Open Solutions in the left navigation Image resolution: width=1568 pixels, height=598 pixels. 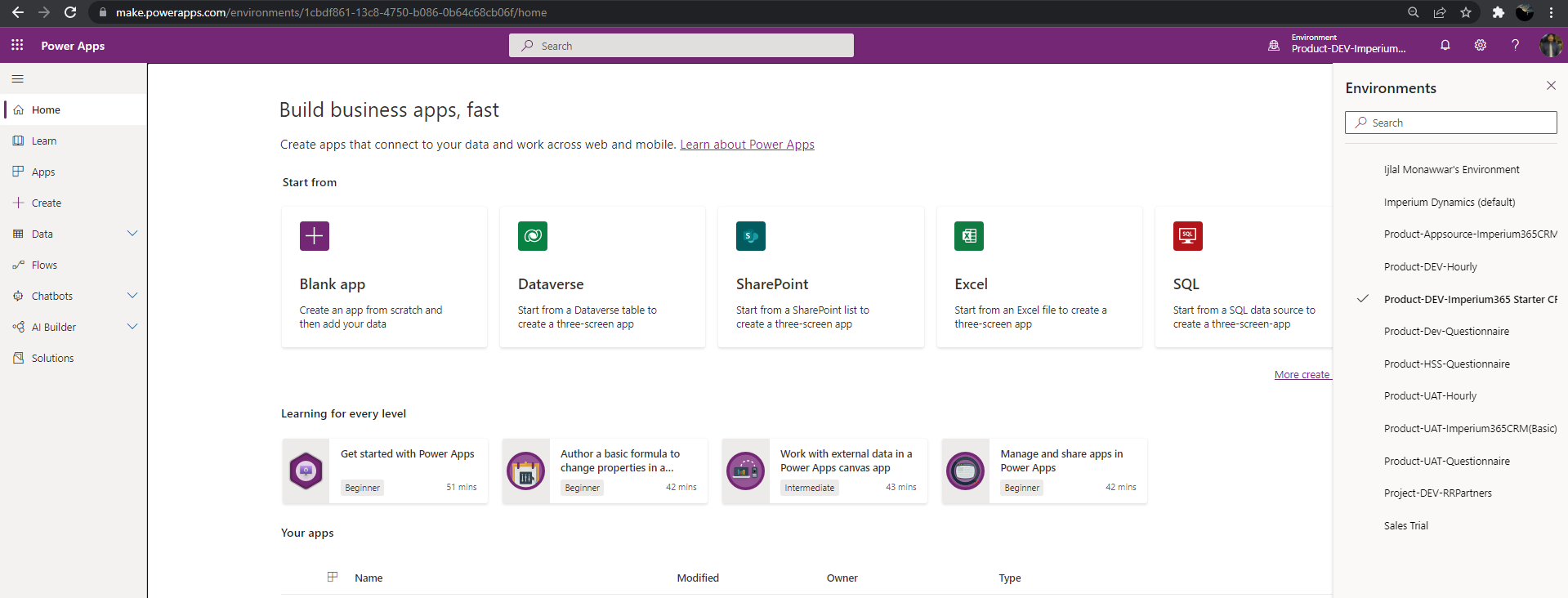tap(52, 358)
